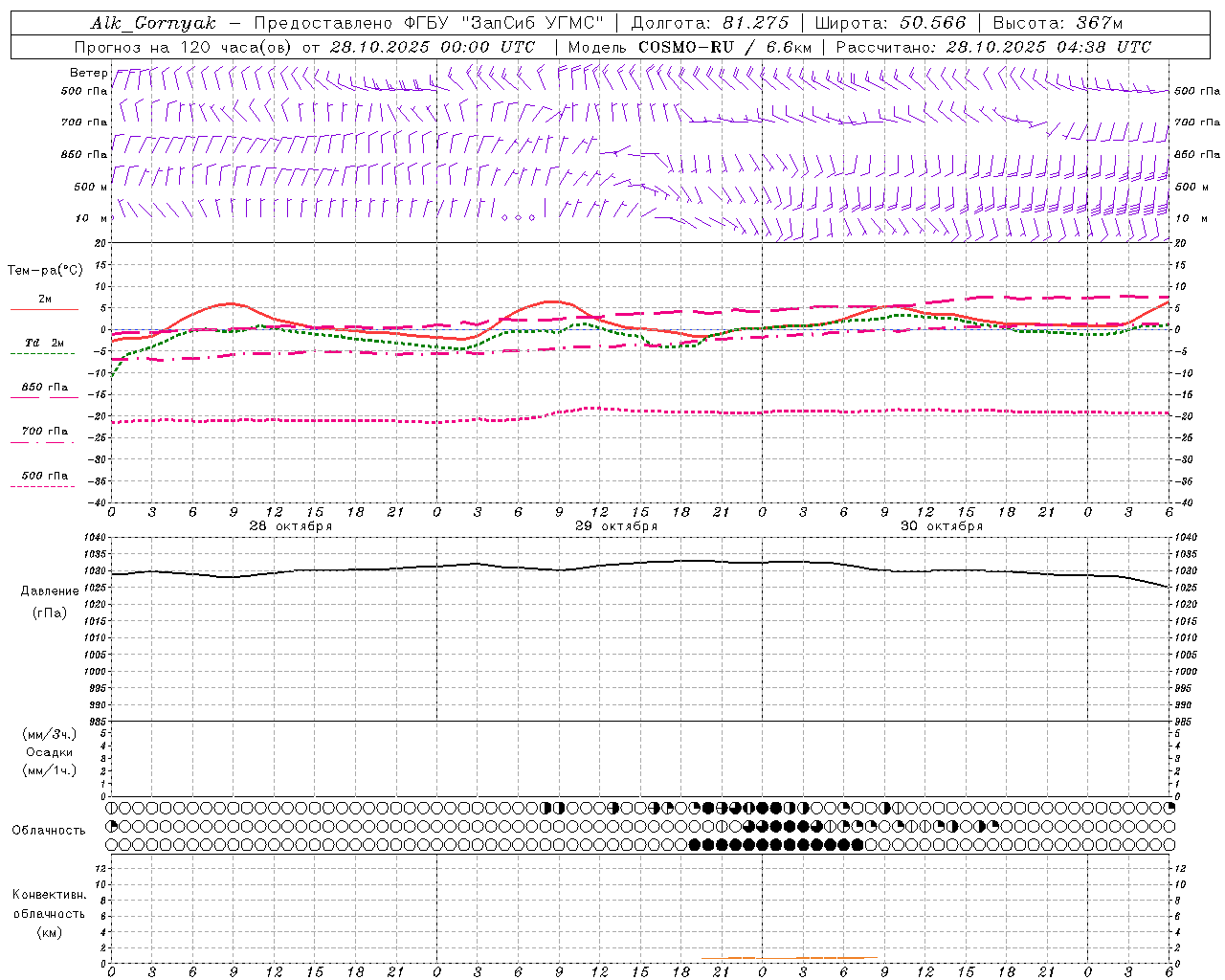
Task: Click the (мм/1ч.) precipitation unit label
Action: point(50,770)
